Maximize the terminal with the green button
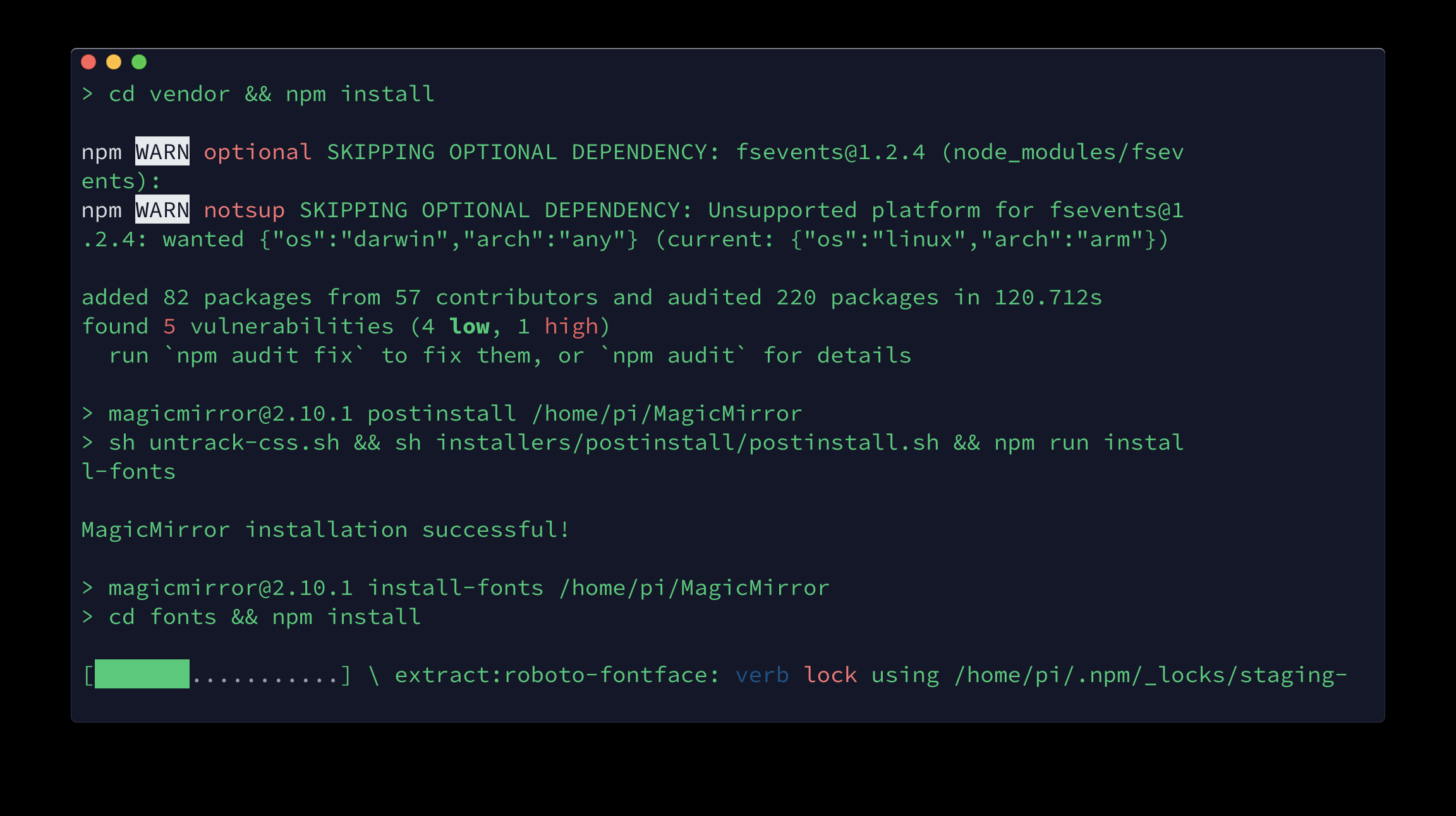The image size is (1456, 816). click(x=139, y=62)
